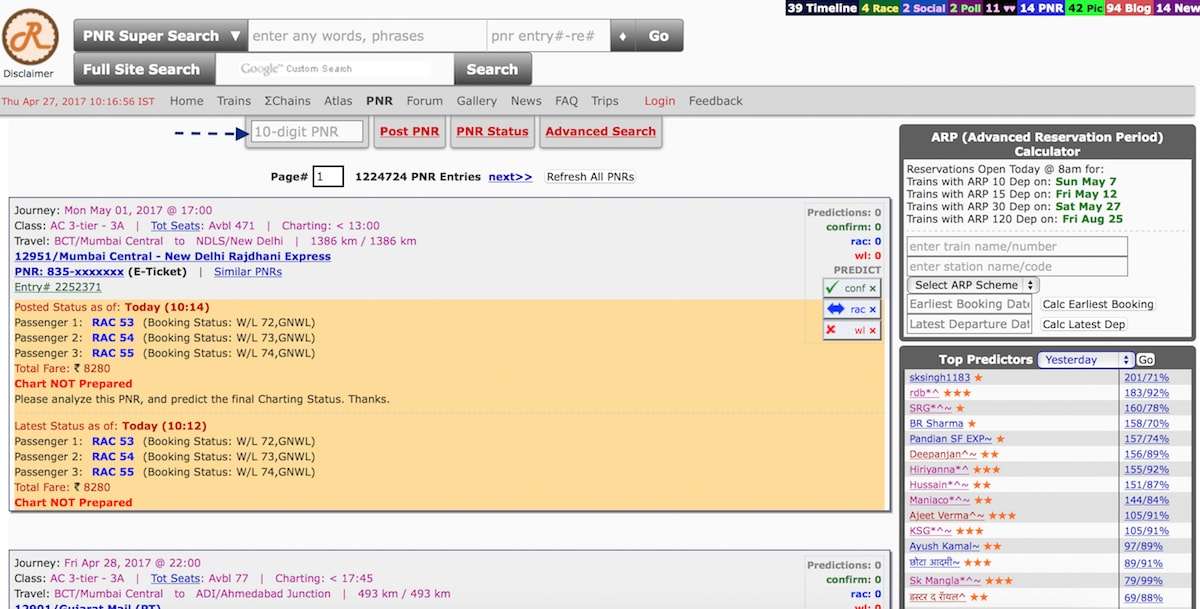Screen dimensions: 1200x609
Task: Click the Full Site Search label button
Action: 142,69
